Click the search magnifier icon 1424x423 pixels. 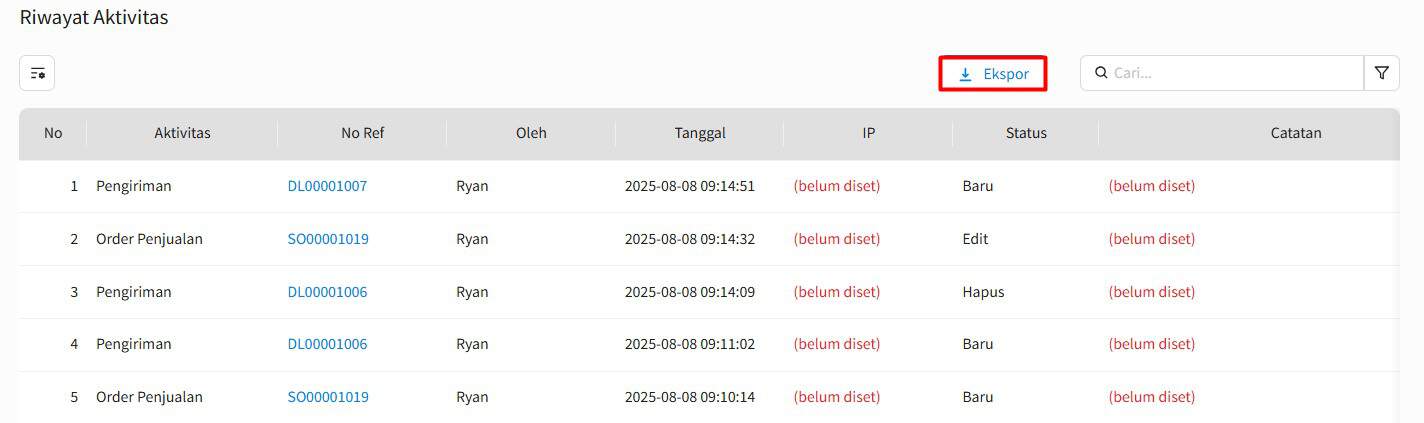click(x=1101, y=73)
